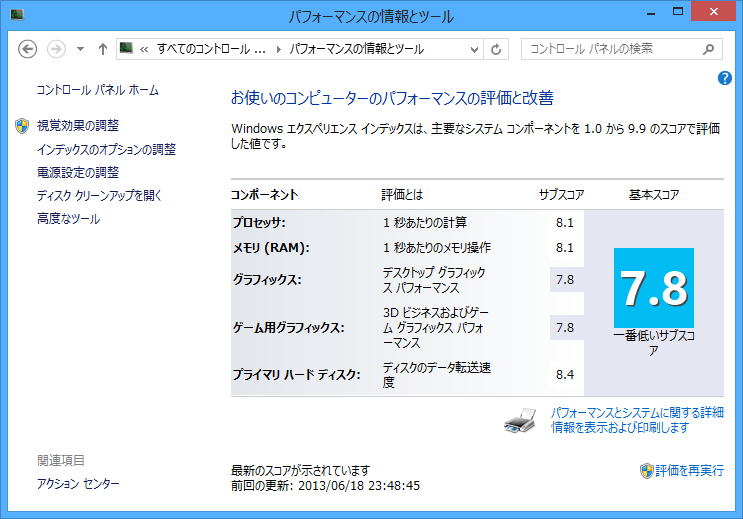This screenshot has width=743, height=519.
Task: Open address bar history dropdown
Action: pos(474,49)
